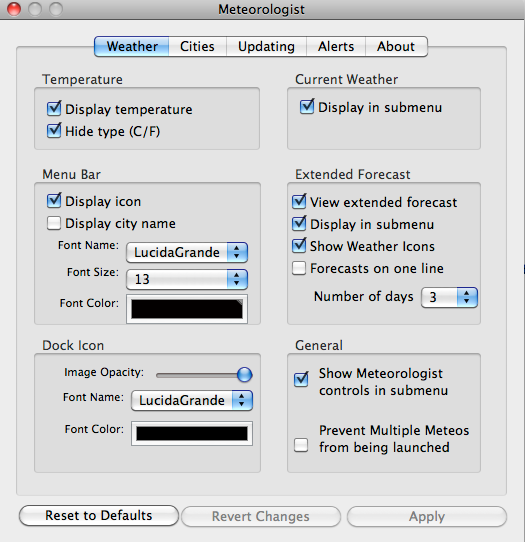Image resolution: width=525 pixels, height=542 pixels.
Task: Click the Apply button
Action: click(427, 516)
